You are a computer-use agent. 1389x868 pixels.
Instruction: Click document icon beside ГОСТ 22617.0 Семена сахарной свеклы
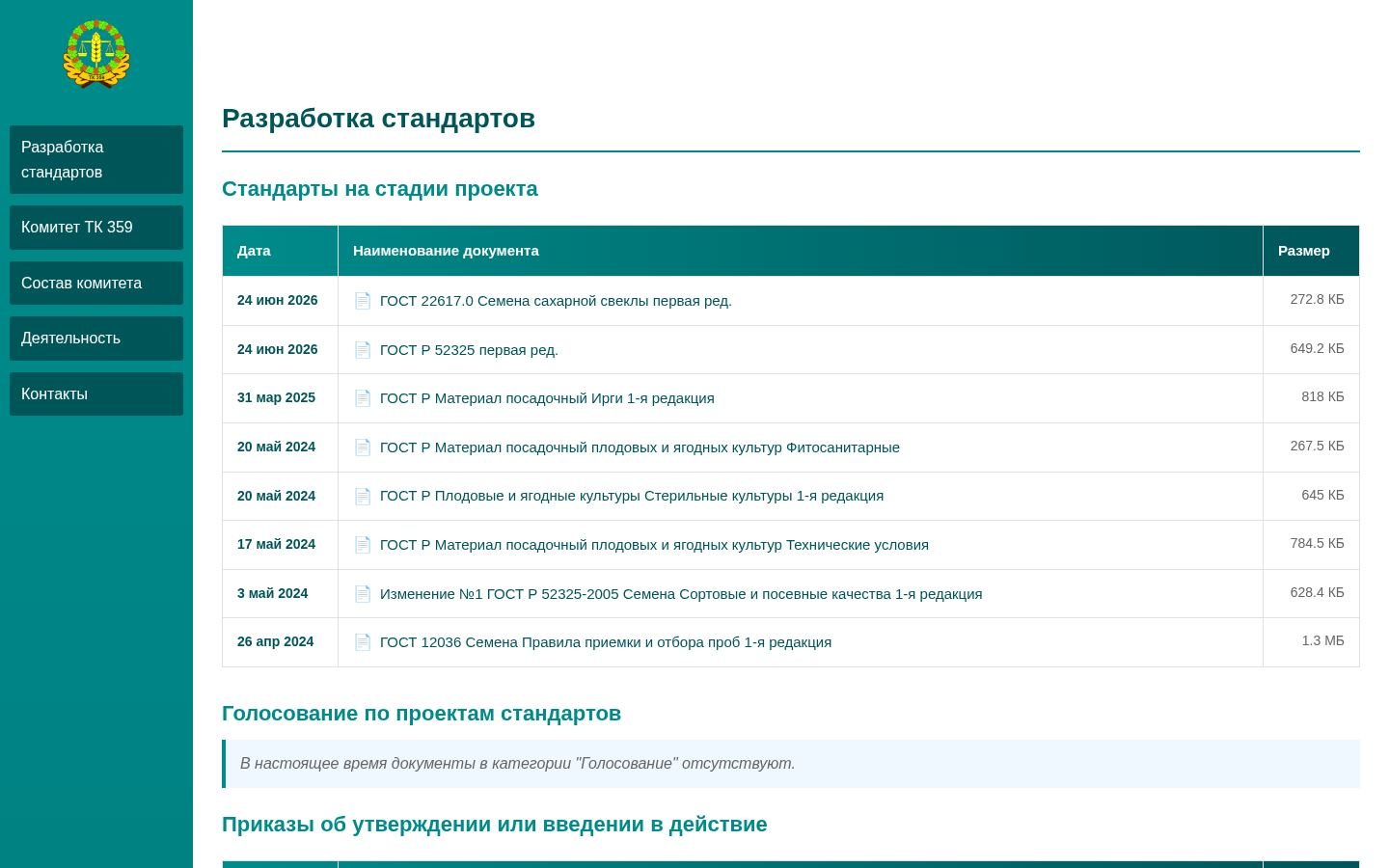tap(363, 301)
